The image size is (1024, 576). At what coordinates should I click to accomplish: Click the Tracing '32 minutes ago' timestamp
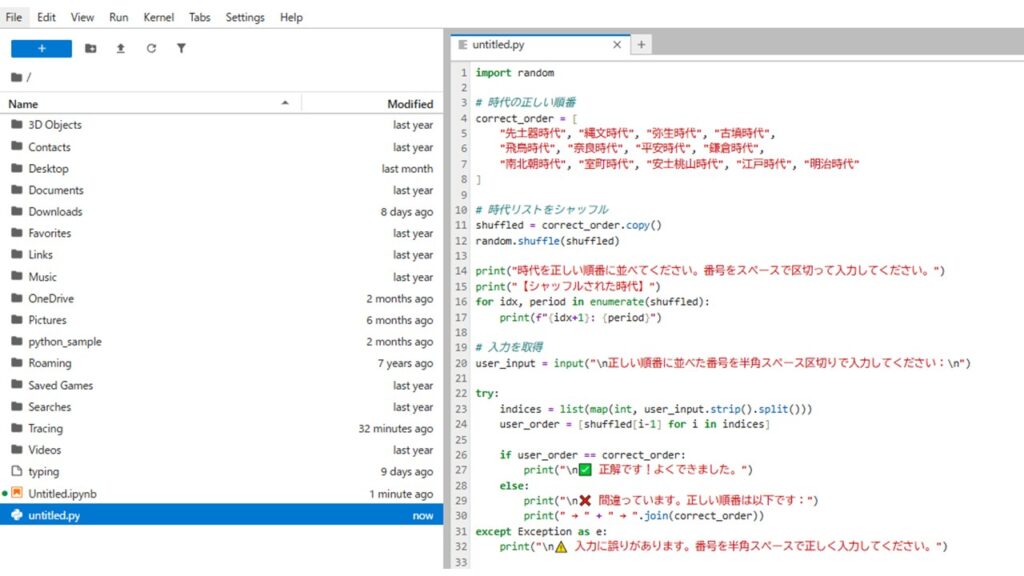coord(395,428)
